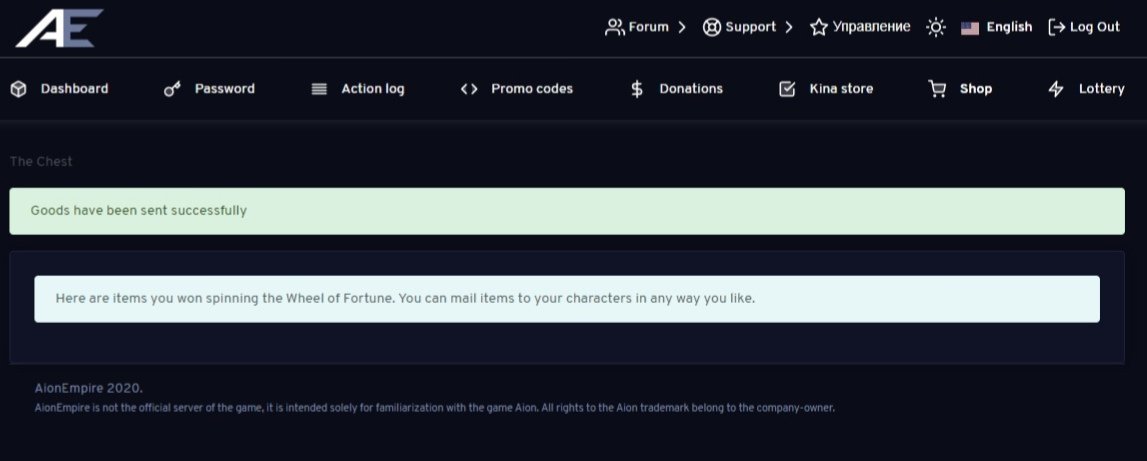The height and width of the screenshot is (461, 1147).
Task: Toggle light theme with the sun icon
Action: pyautogui.click(x=936, y=28)
